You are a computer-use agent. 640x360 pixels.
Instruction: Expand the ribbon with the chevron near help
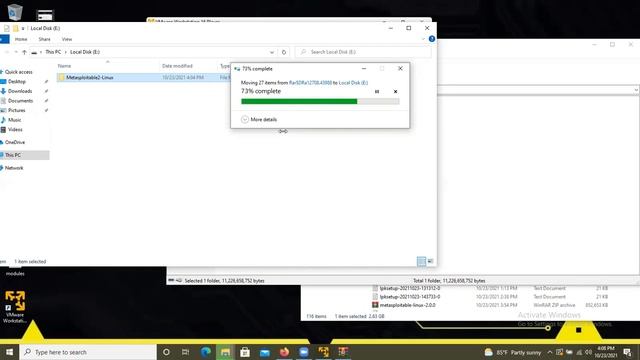423,39
